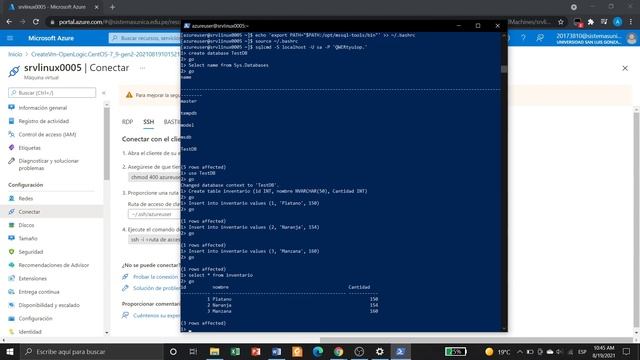Select PowerShell terminal taskbar icon

coord(400,351)
